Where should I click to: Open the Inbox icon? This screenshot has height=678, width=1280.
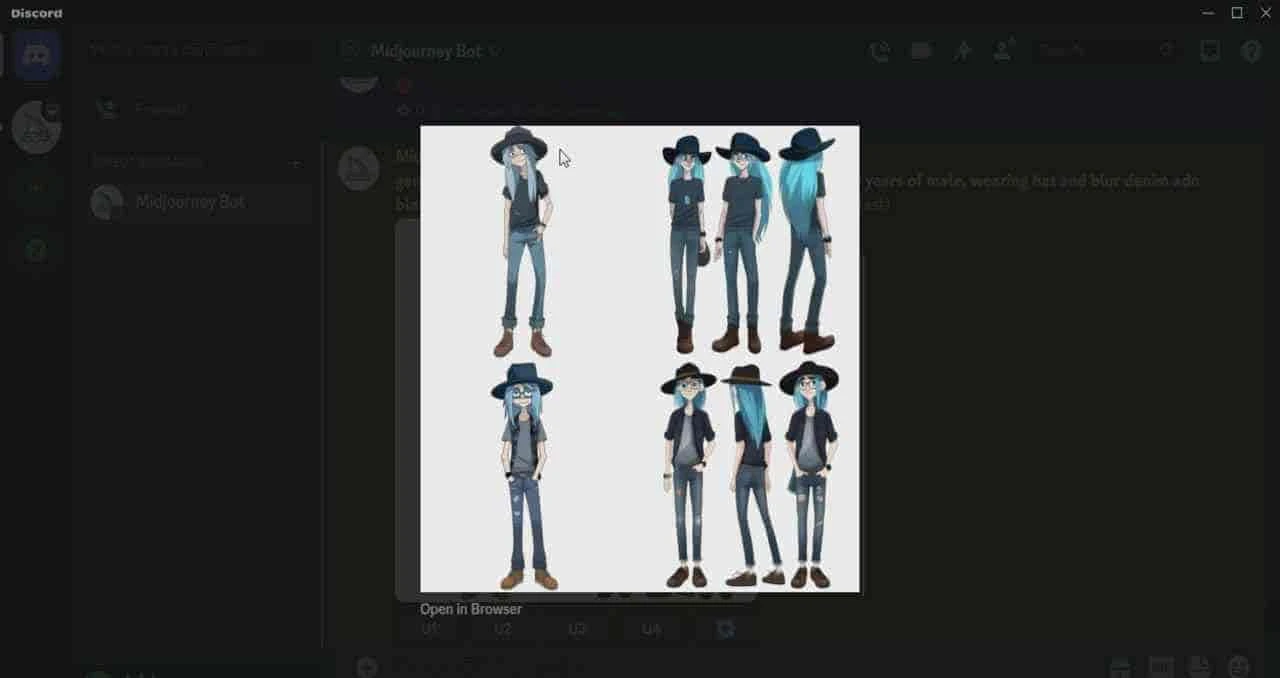[x=1210, y=50]
